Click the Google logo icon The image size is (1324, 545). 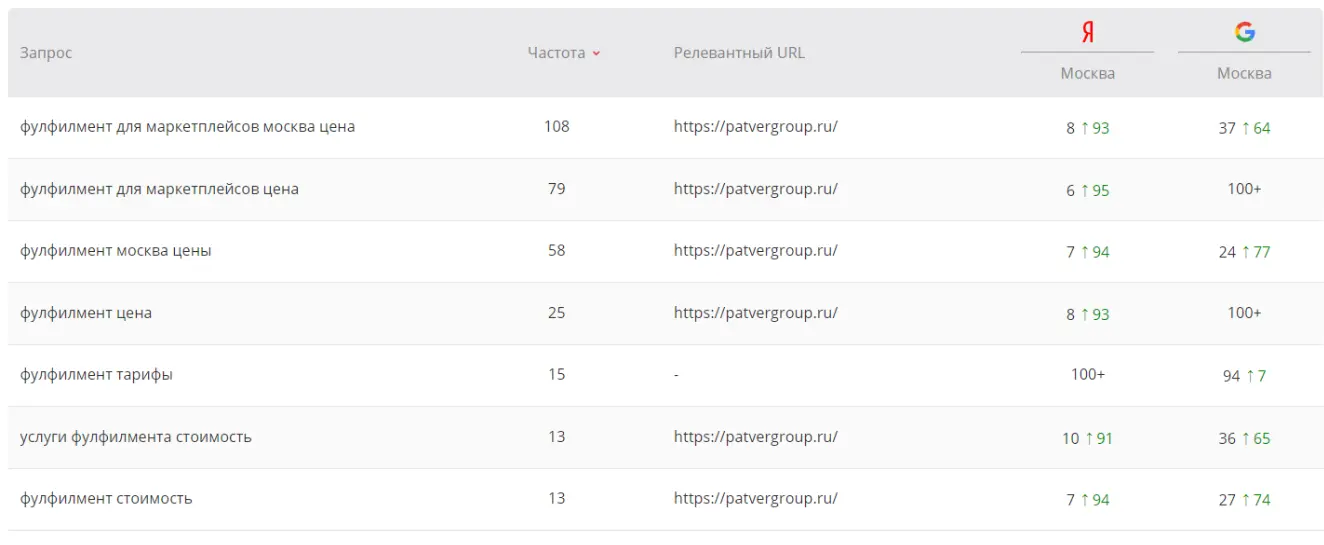(x=1244, y=33)
